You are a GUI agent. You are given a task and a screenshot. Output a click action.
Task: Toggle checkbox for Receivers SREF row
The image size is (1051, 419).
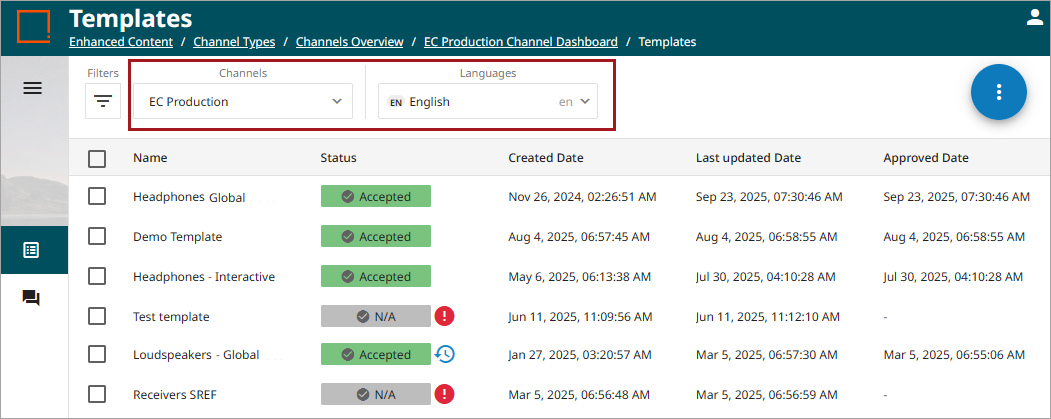[97, 395]
